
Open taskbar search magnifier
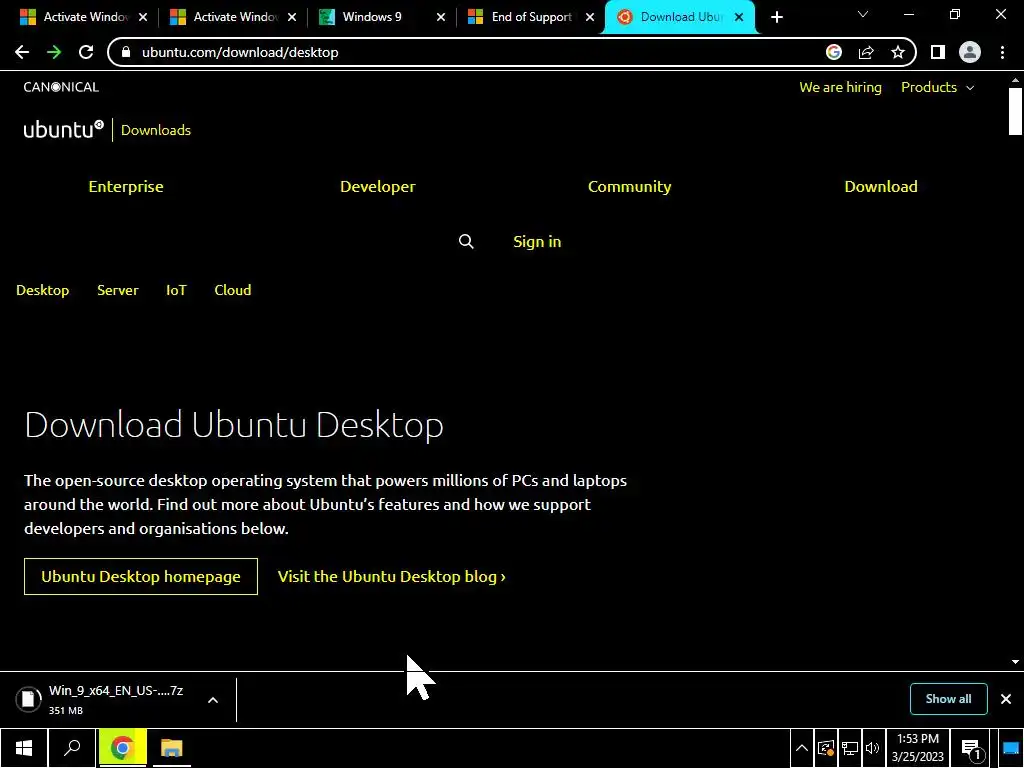tap(72, 748)
